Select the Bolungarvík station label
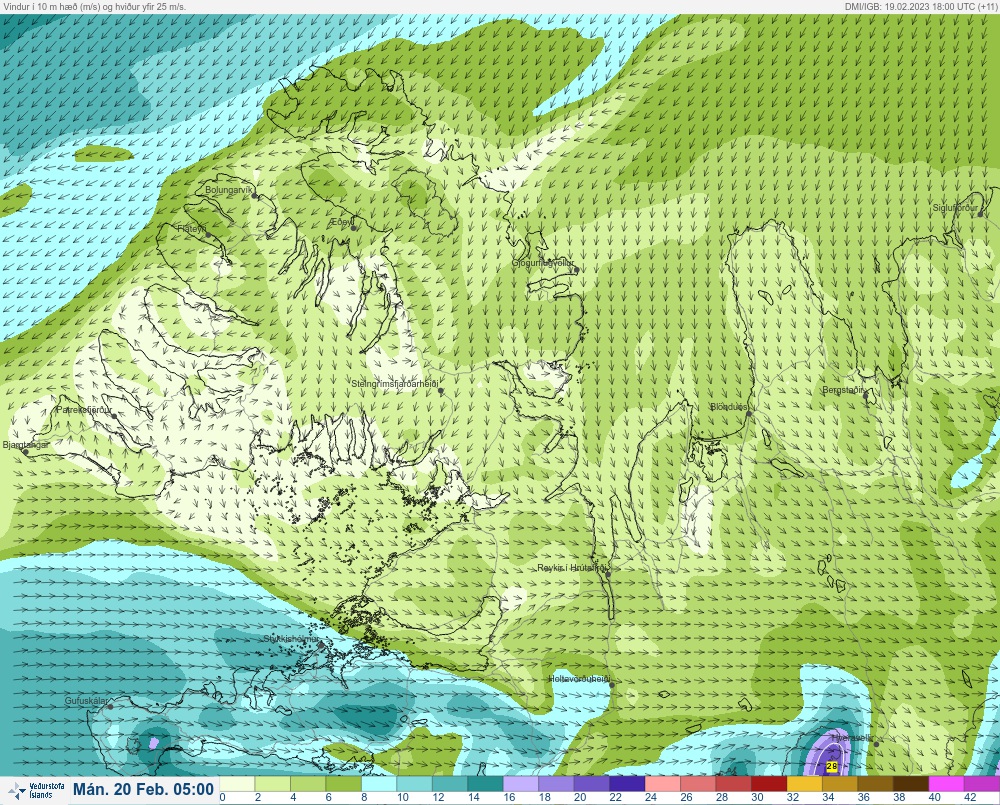 229,190
